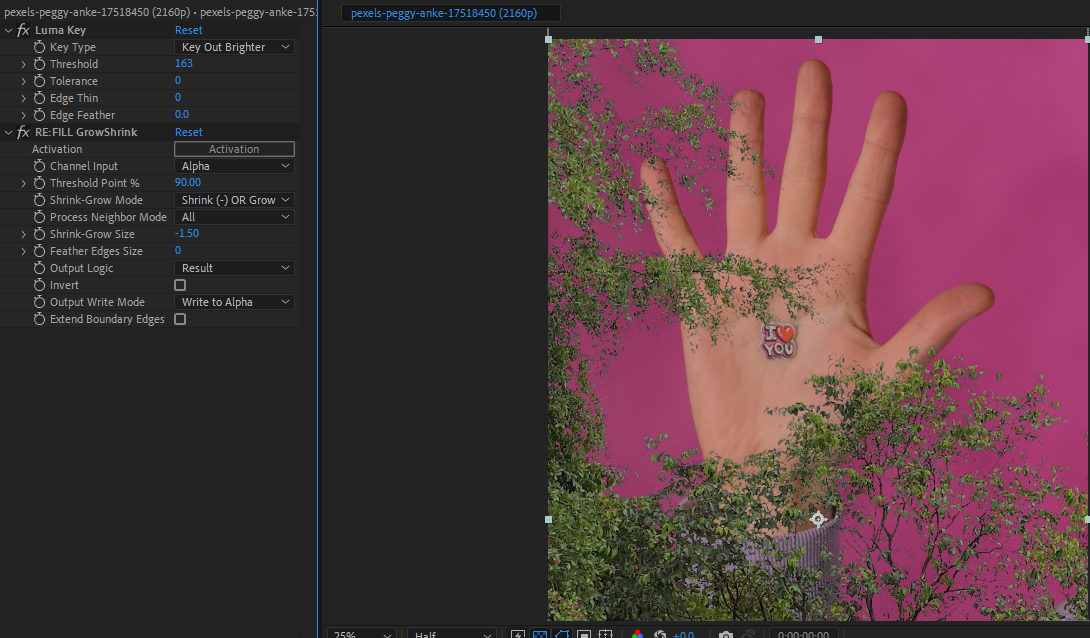Open the viewer resolution Half dropdown
The image size is (1090, 638).
451,634
